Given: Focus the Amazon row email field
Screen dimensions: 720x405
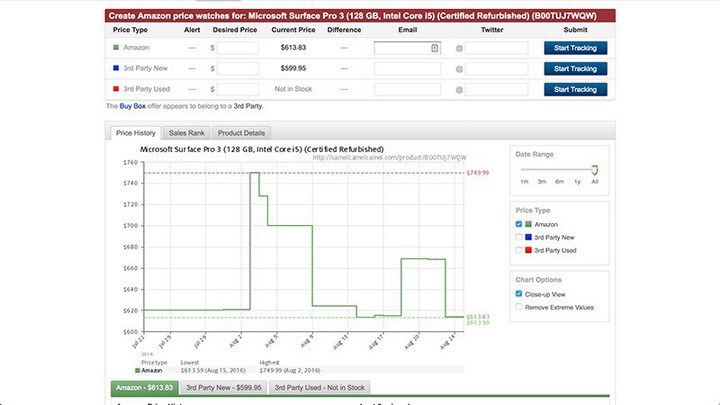Looking at the screenshot, I should click(407, 48).
